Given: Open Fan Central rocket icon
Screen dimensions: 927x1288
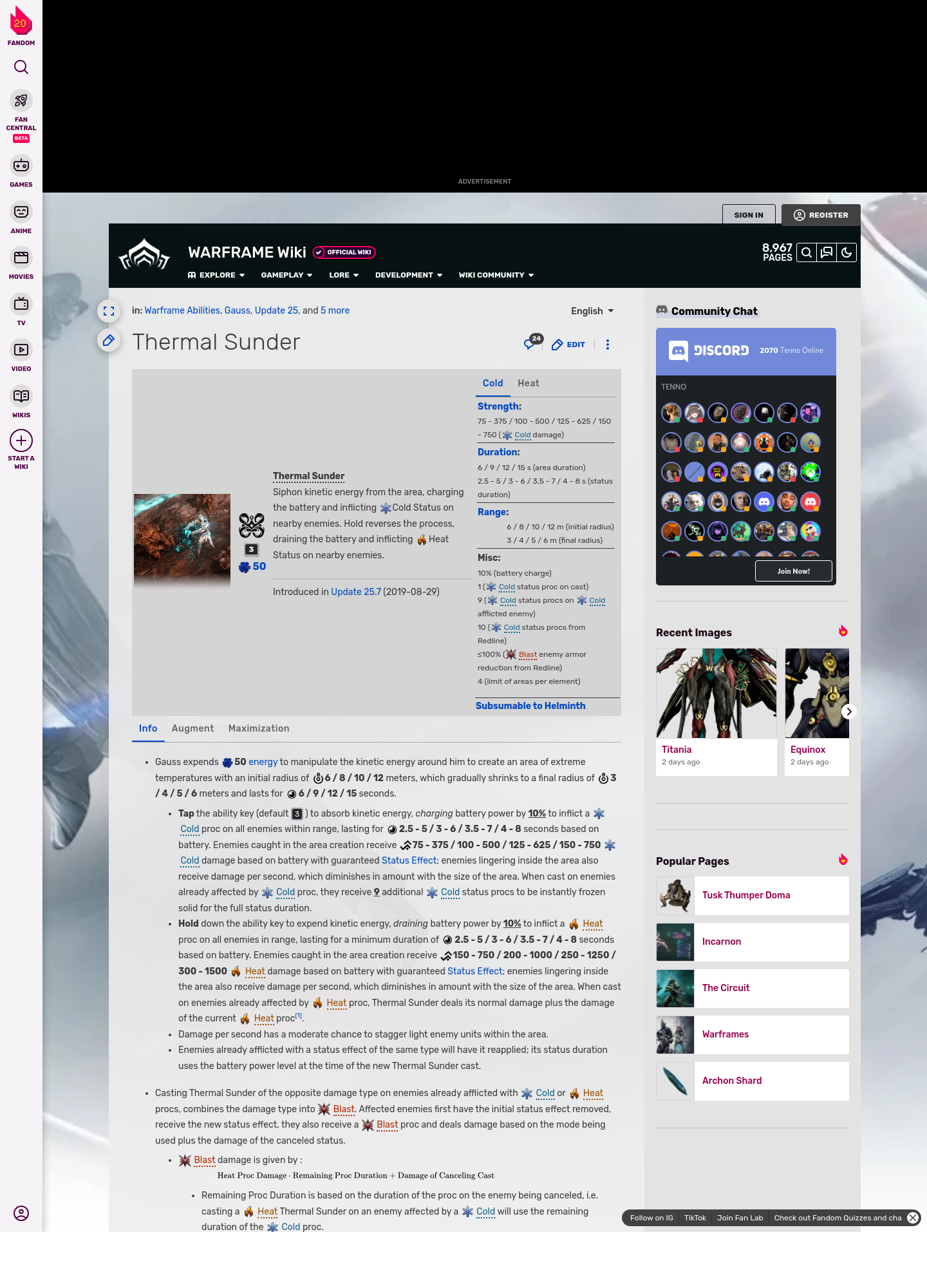Looking at the screenshot, I should 21,101.
